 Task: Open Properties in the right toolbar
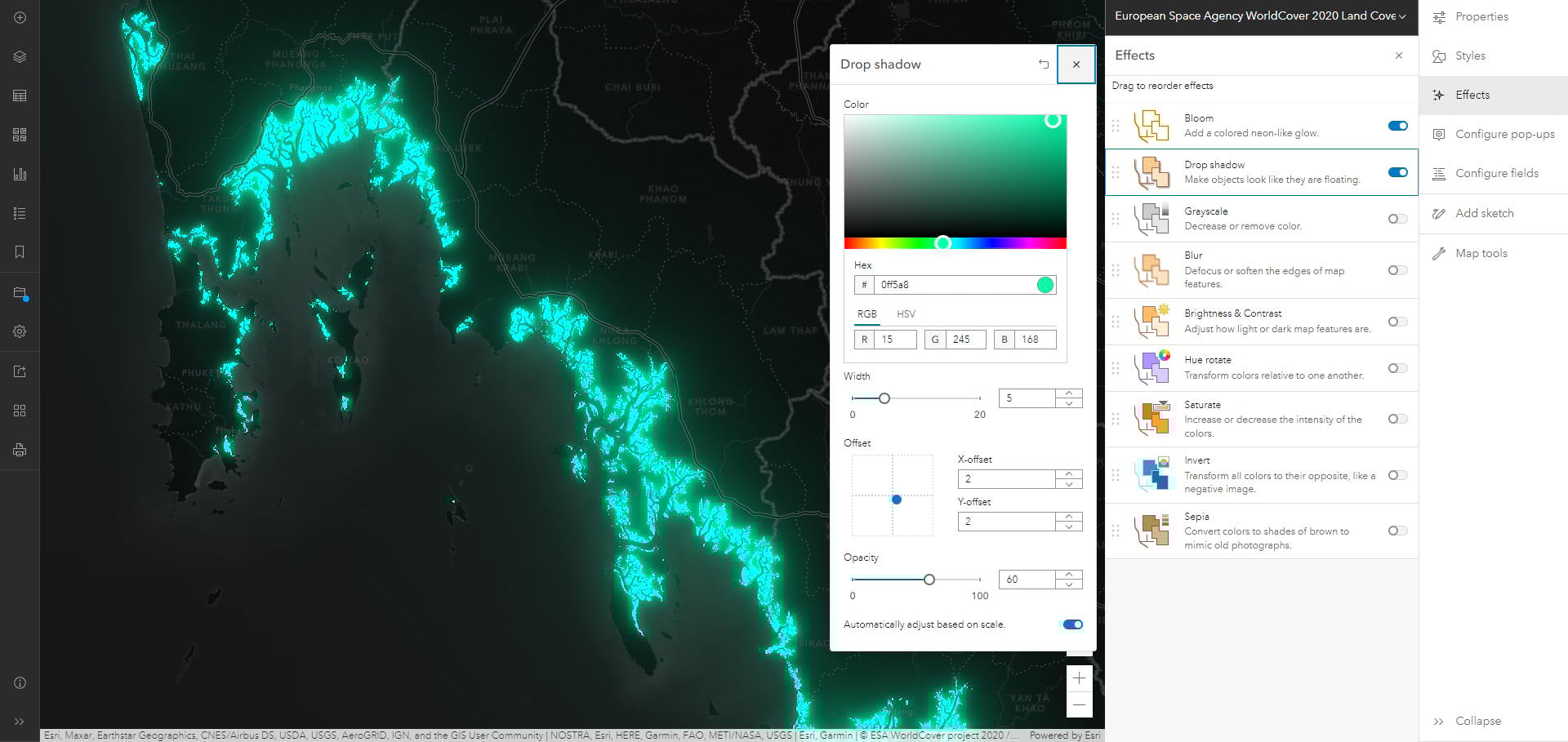1494,16
